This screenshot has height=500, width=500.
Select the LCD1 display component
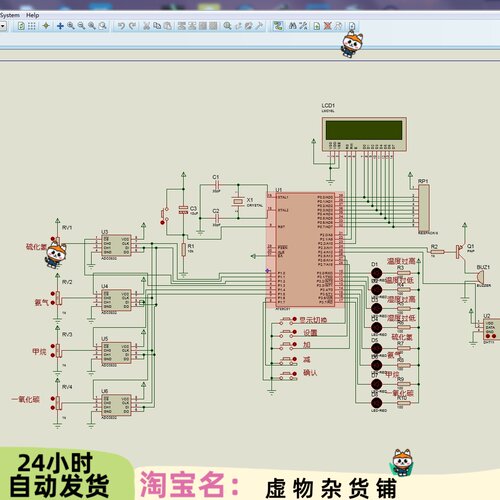tap(364, 134)
